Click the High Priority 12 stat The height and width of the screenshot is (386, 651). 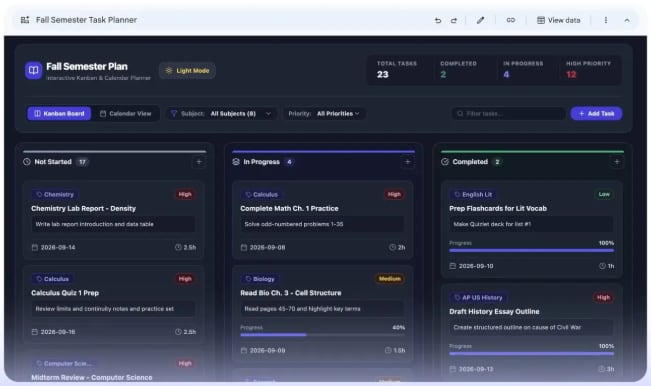[588, 70]
